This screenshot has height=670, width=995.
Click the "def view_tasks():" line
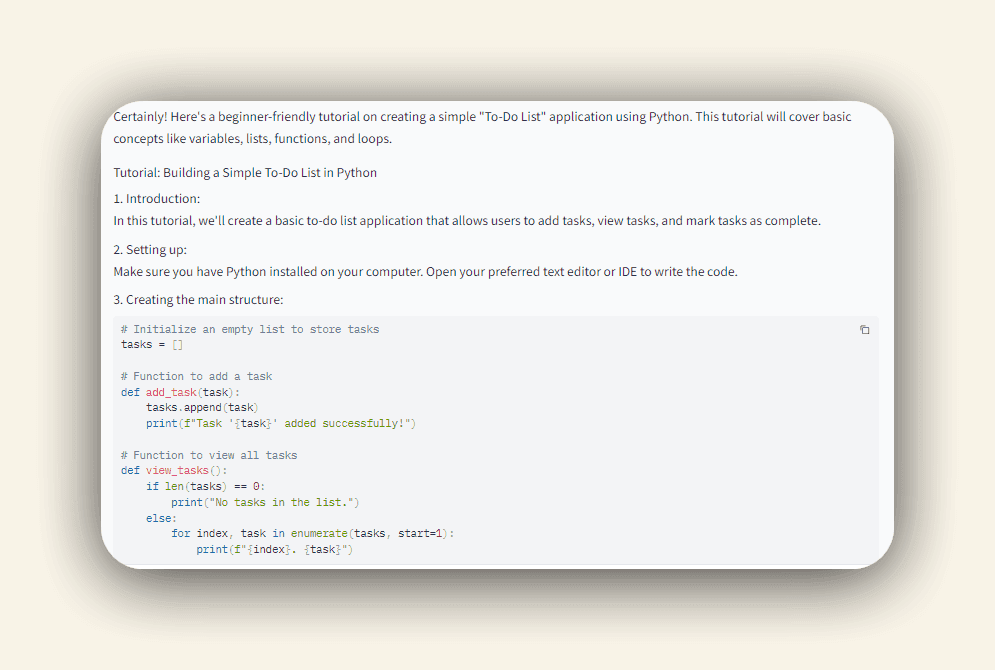(174, 471)
